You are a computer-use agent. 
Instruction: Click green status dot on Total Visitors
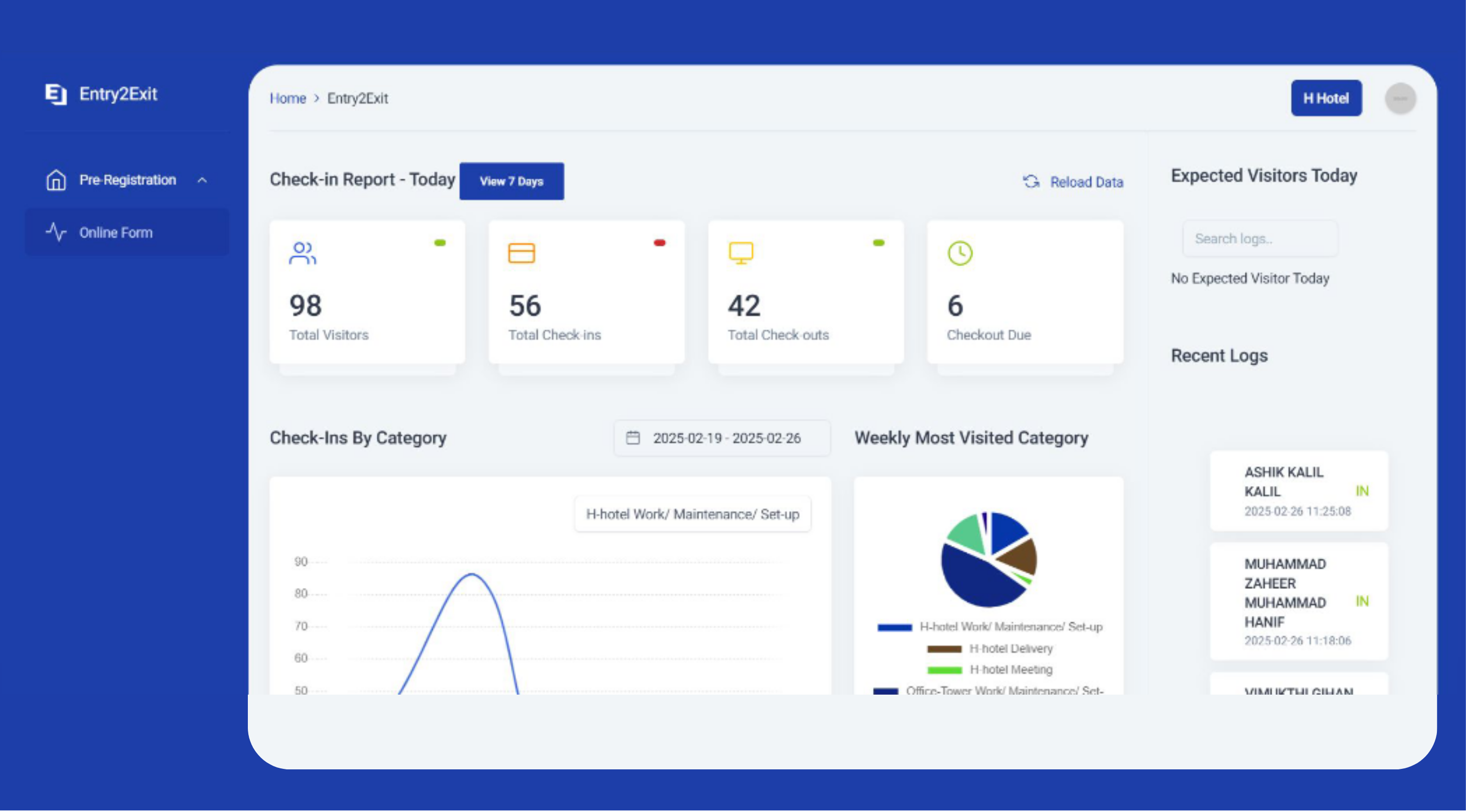[x=440, y=243]
